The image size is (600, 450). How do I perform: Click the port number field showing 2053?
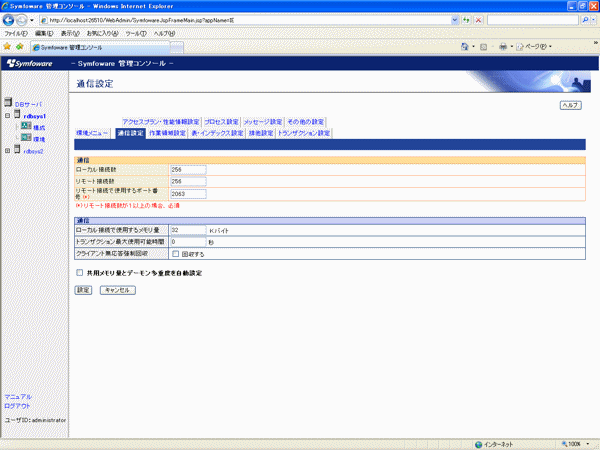click(x=188, y=194)
